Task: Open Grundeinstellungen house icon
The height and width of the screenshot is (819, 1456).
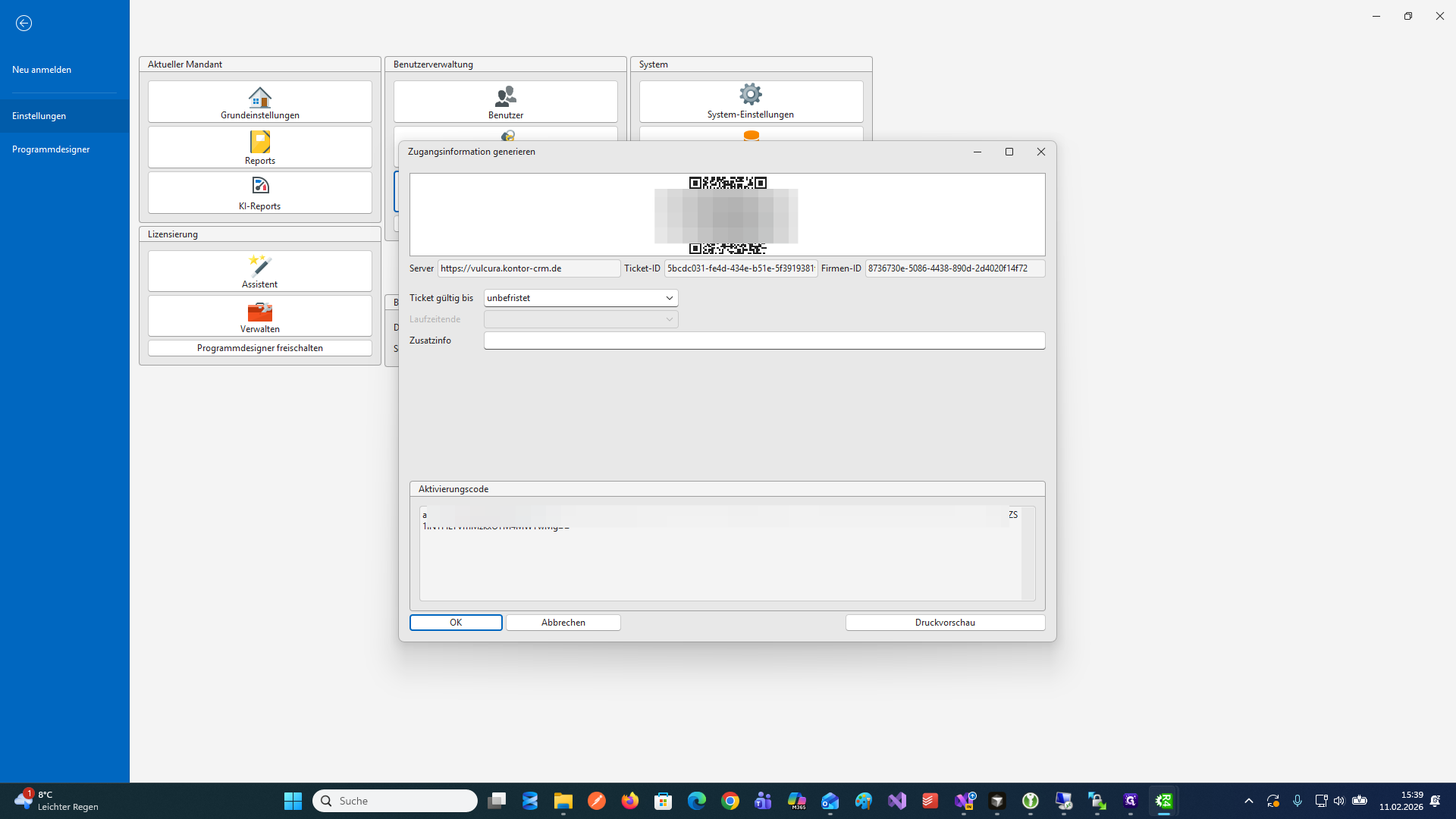Action: [259, 97]
